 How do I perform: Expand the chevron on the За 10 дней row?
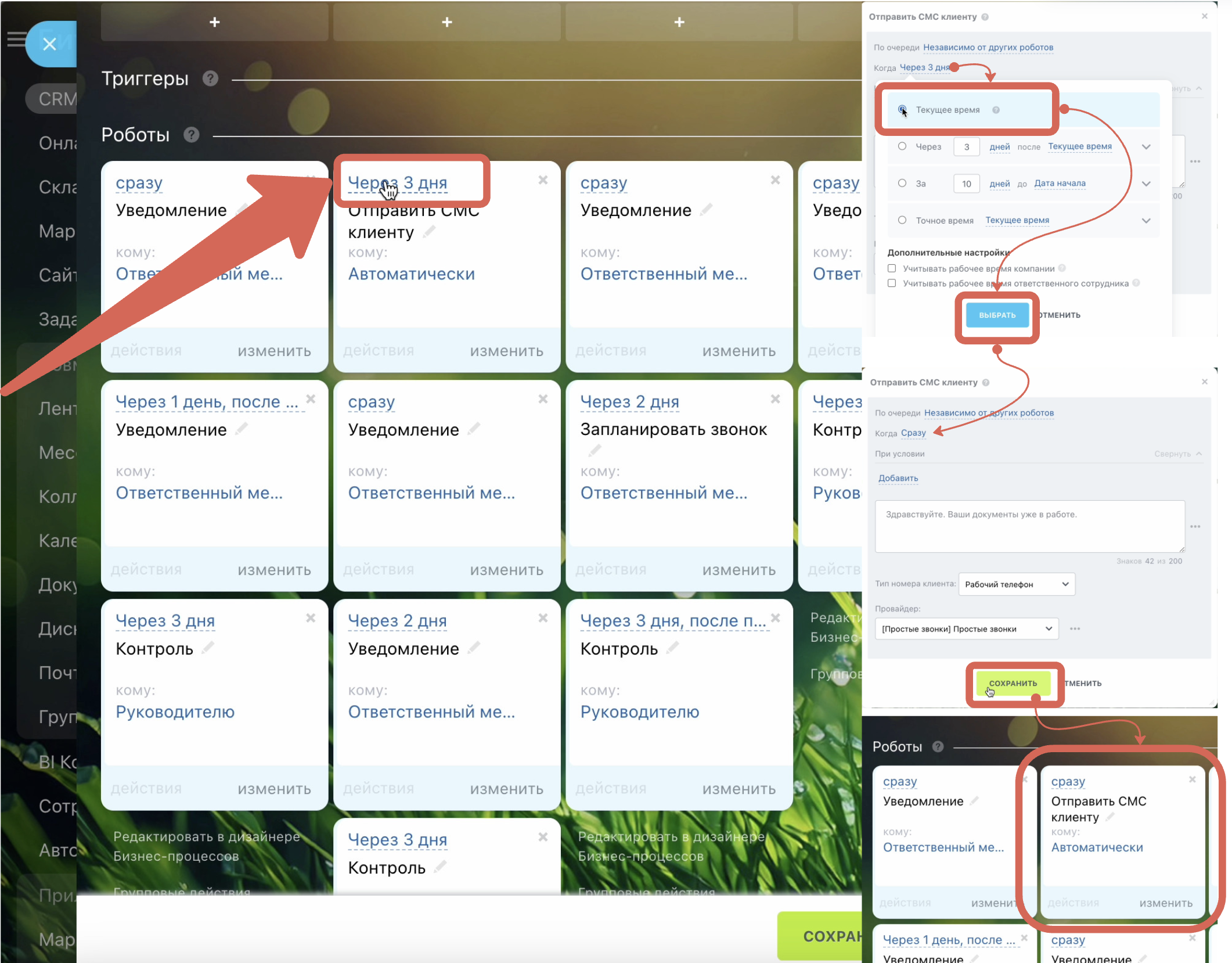1146,184
